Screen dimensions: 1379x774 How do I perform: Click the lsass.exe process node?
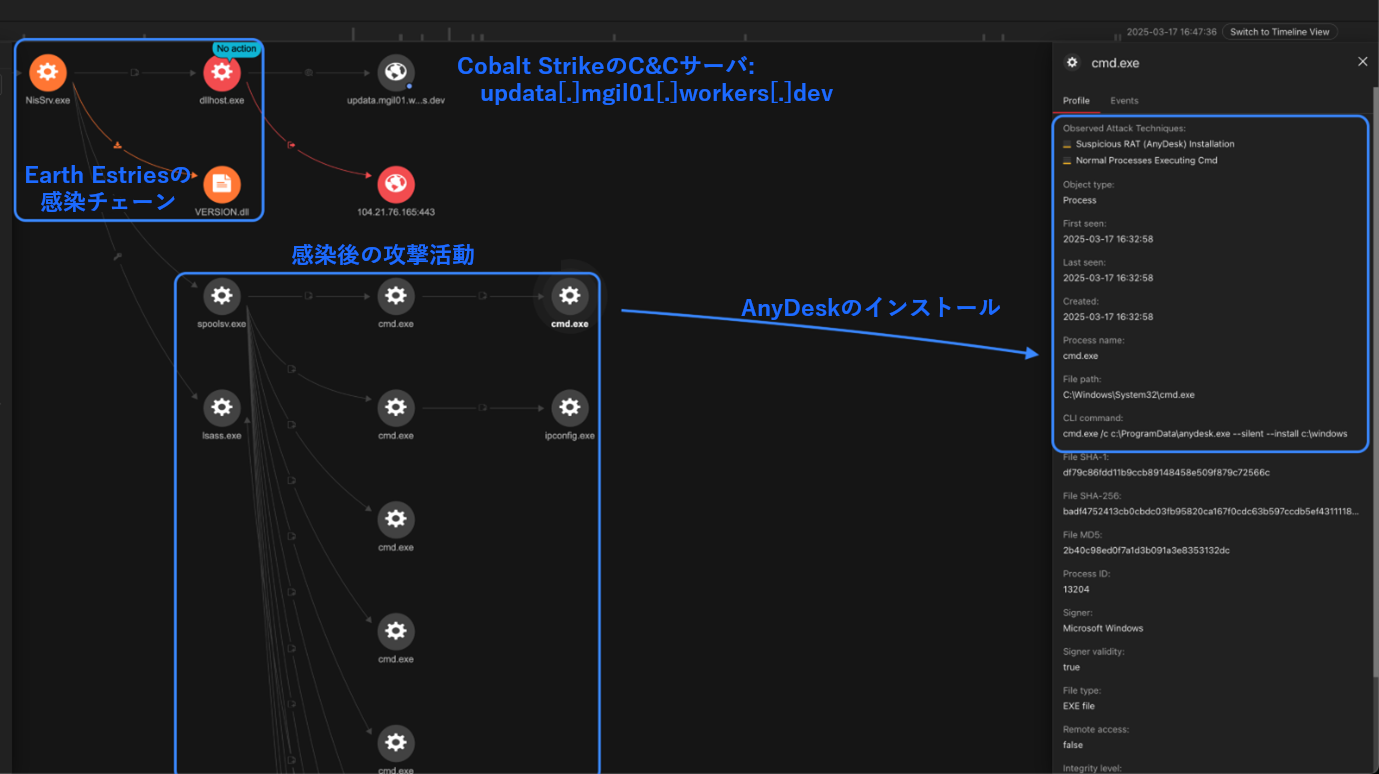pos(222,408)
